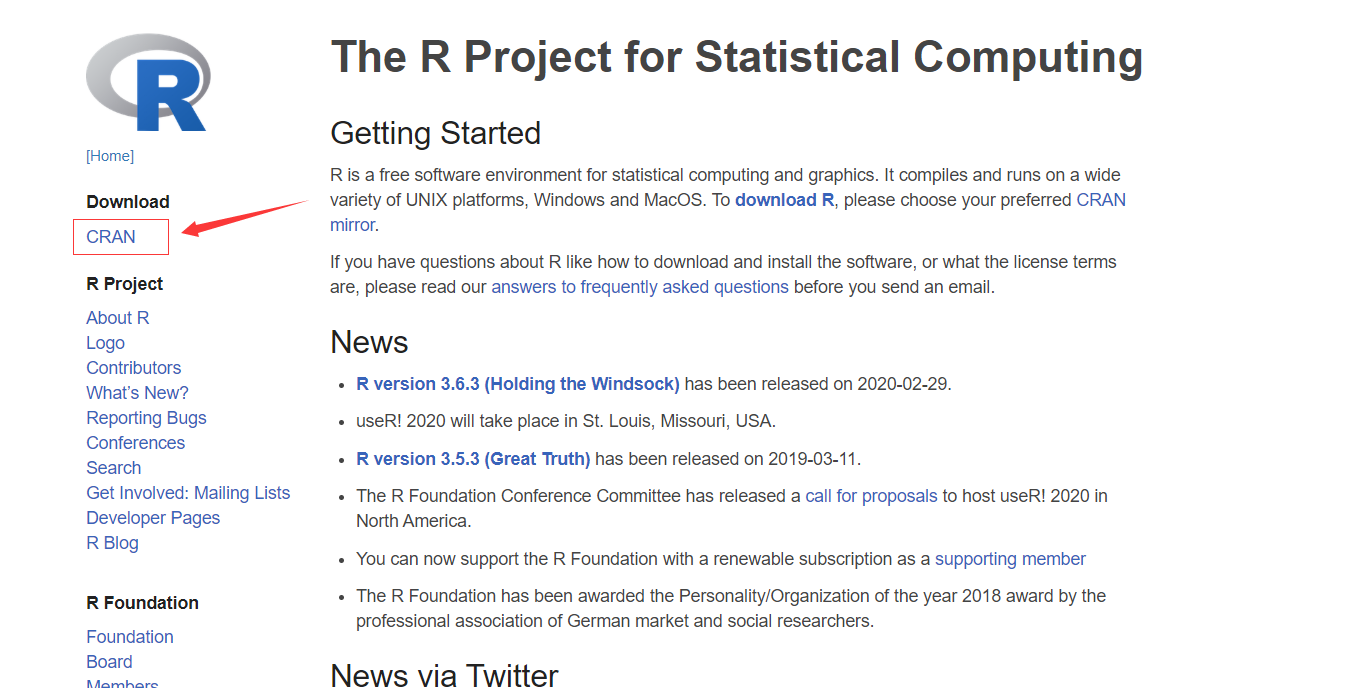This screenshot has width=1362, height=688.
Task: Go to the About R page
Action: tap(118, 318)
